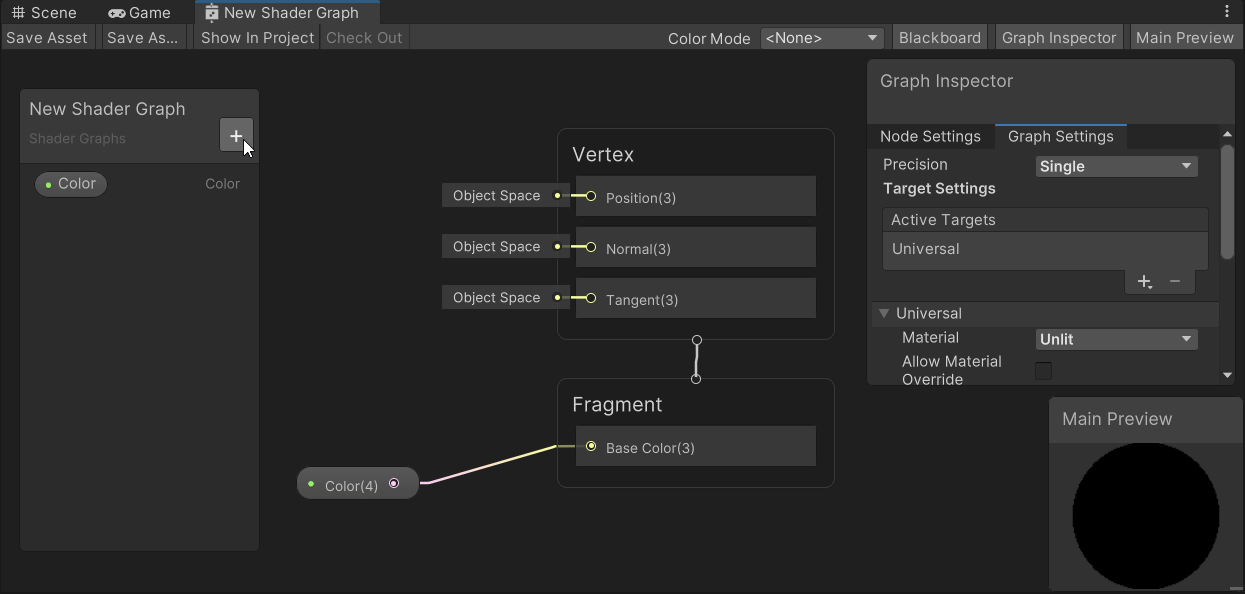
Task: Click the New Shader Graph Blackboard title
Action: [107, 109]
